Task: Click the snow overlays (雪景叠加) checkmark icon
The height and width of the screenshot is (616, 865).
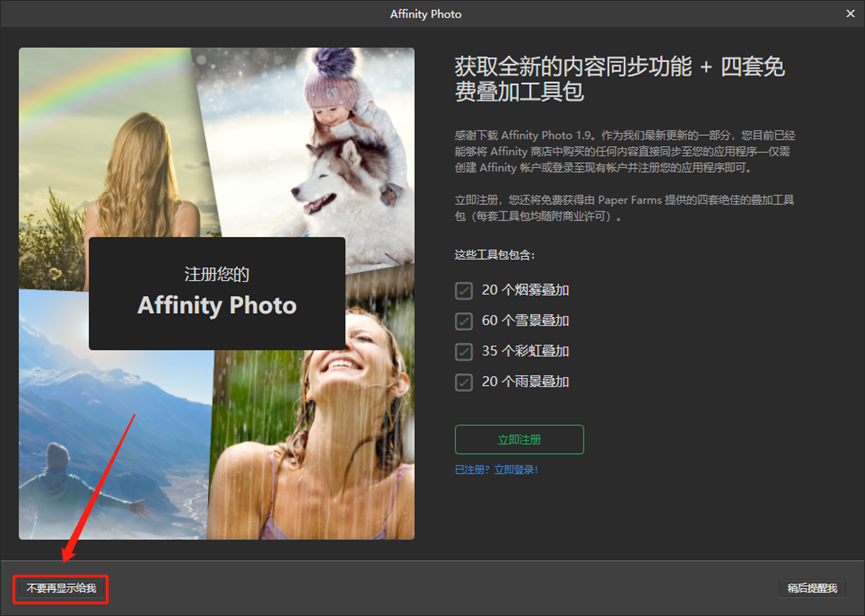Action: pyautogui.click(x=464, y=321)
